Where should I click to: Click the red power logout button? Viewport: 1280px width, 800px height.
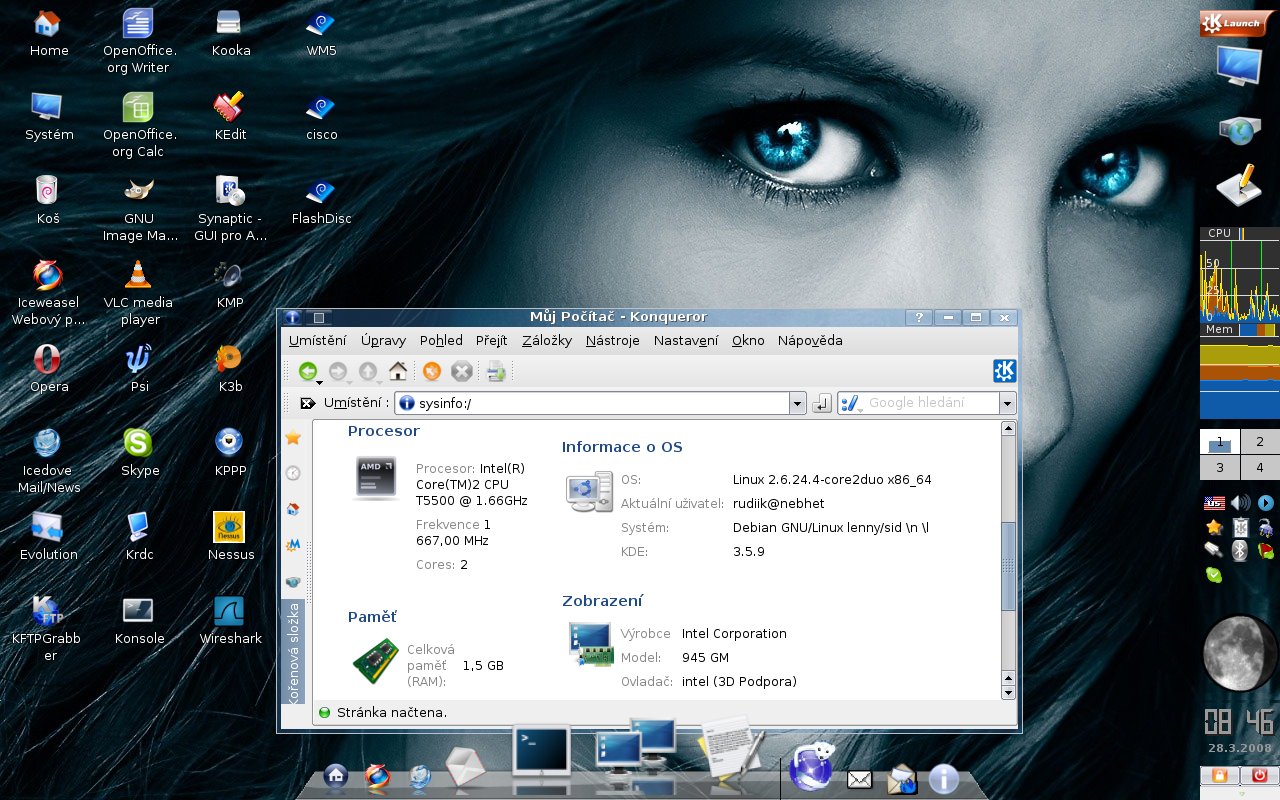pyautogui.click(x=1259, y=775)
